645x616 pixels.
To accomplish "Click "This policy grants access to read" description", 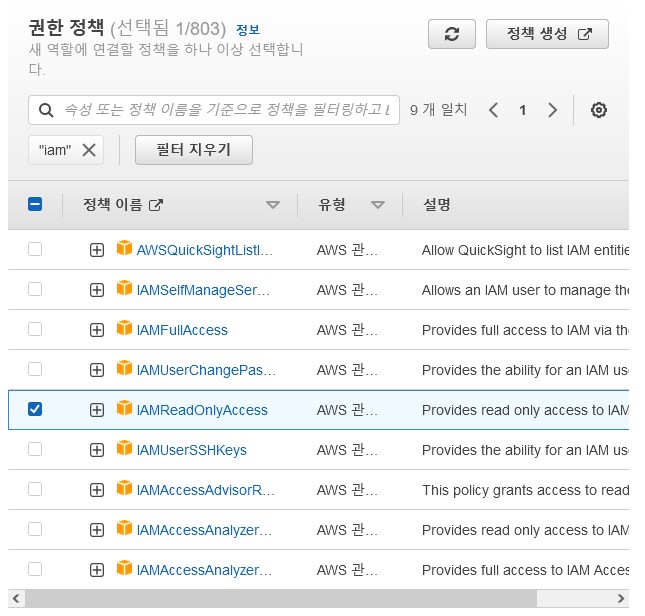I will pyautogui.click(x=525, y=490).
